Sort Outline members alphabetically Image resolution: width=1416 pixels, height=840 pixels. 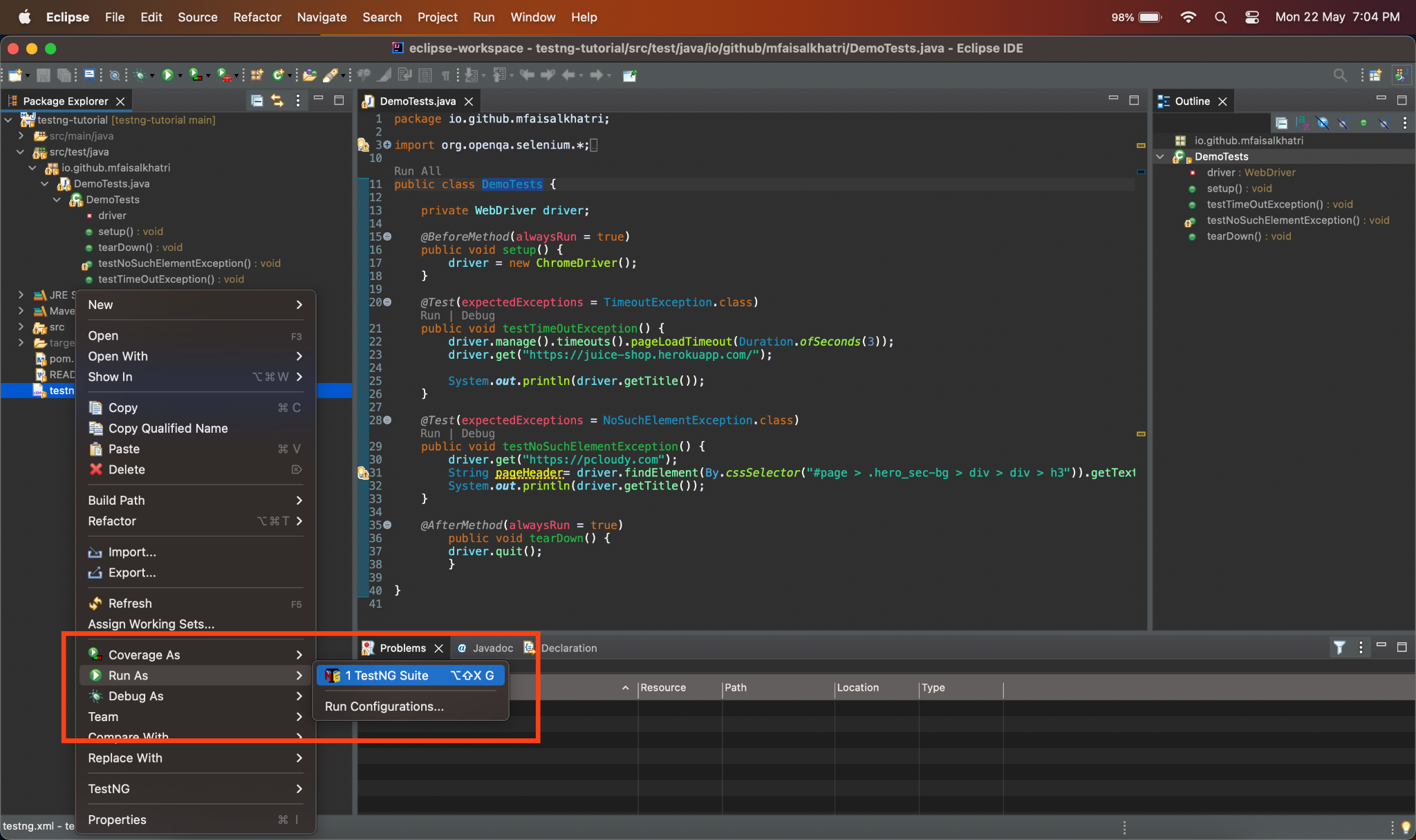coord(1303,122)
